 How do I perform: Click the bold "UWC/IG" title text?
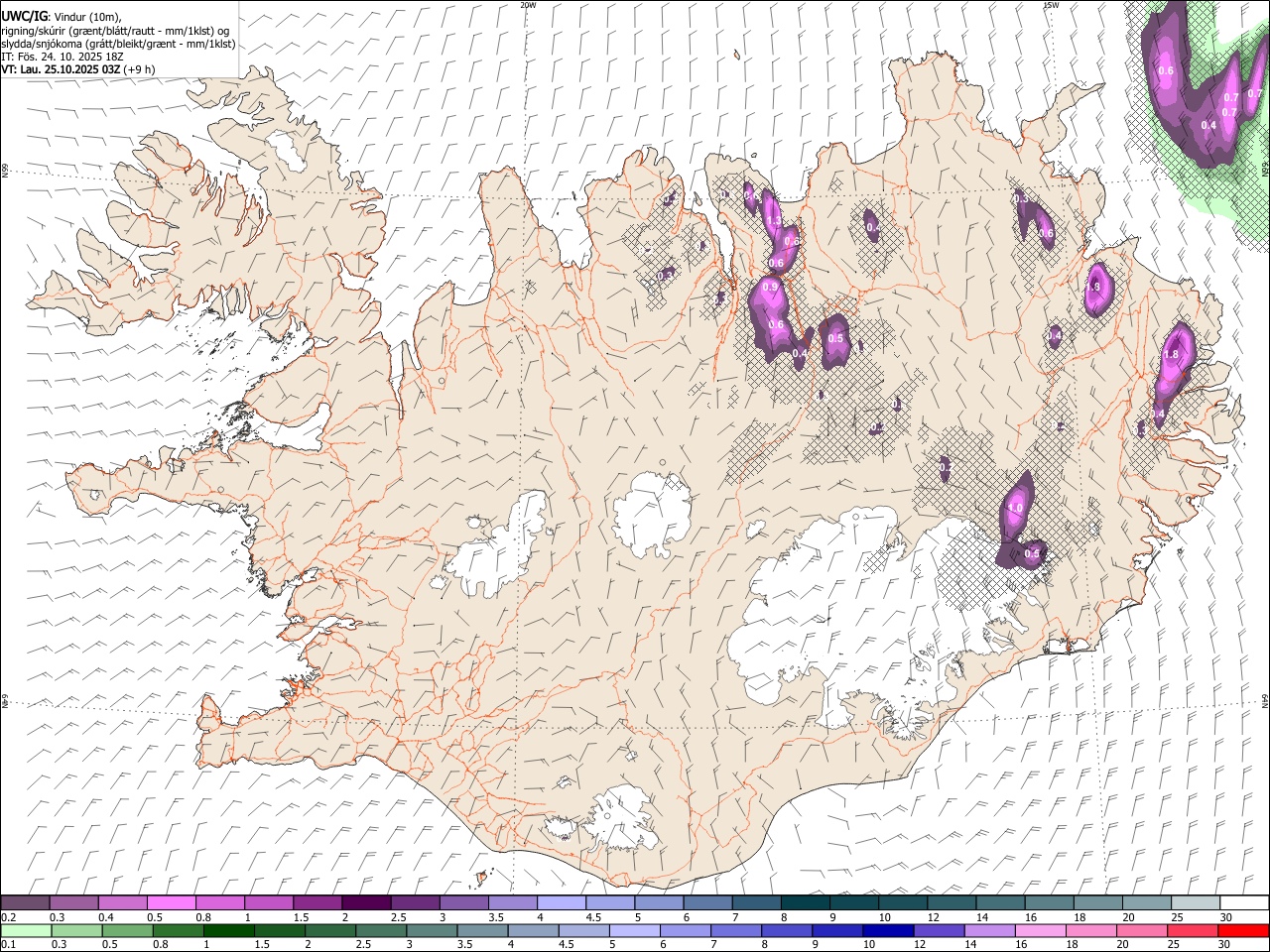24,16
